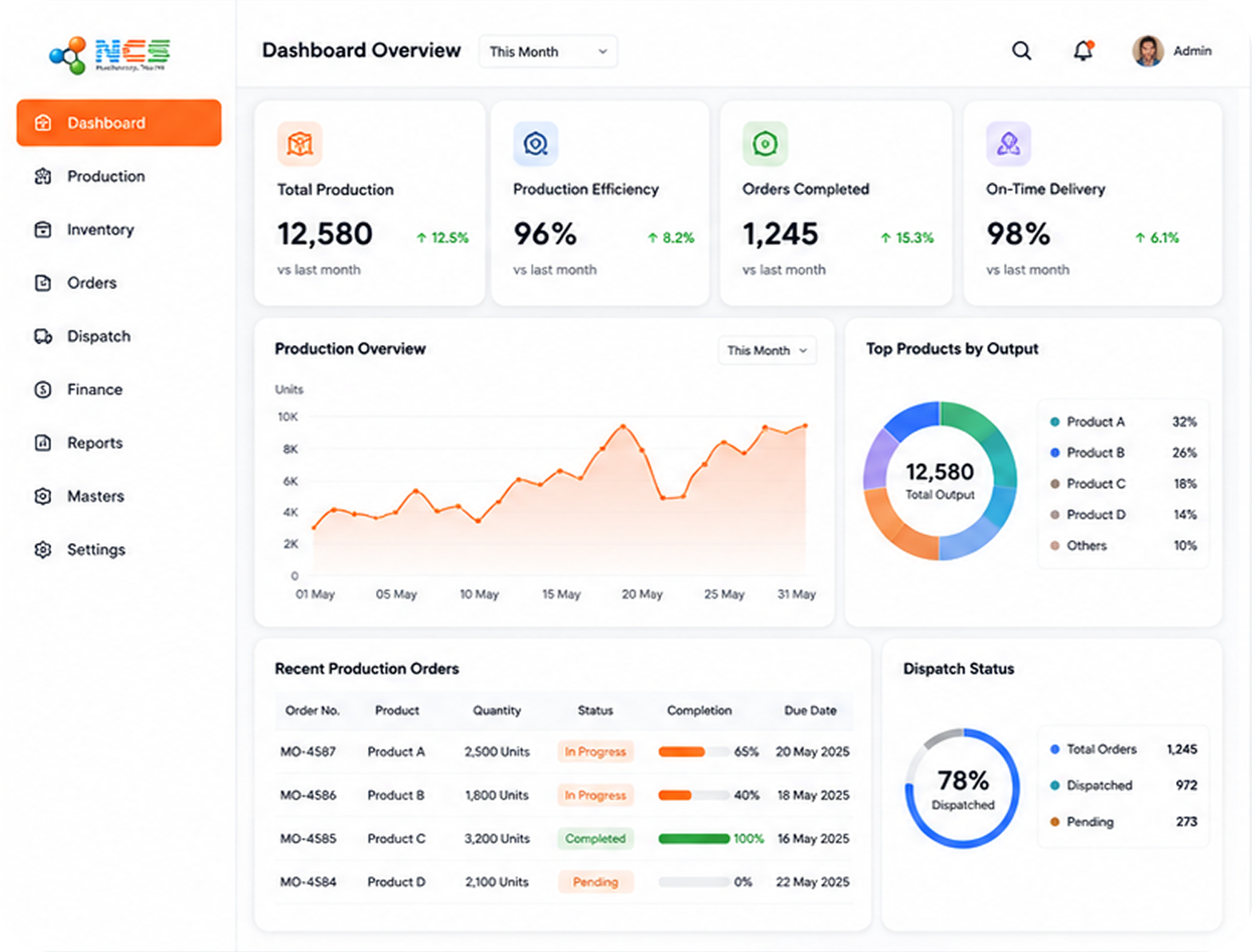
Task: Click the Orders Completed card icon
Action: (765, 144)
